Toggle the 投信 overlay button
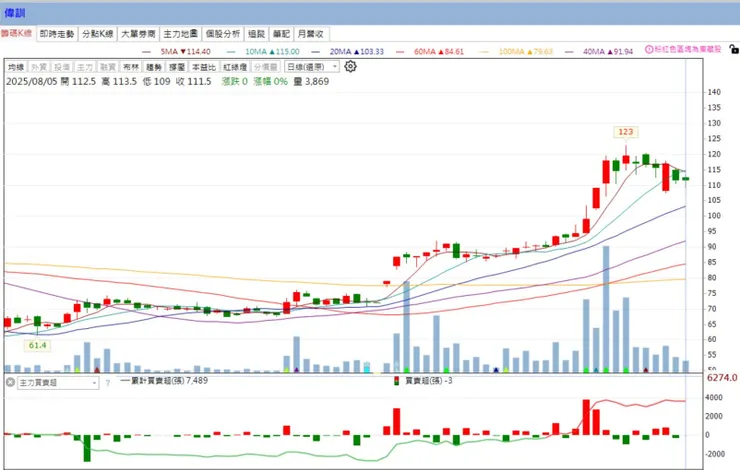Image resolution: width=740 pixels, height=470 pixels. [x=62, y=67]
